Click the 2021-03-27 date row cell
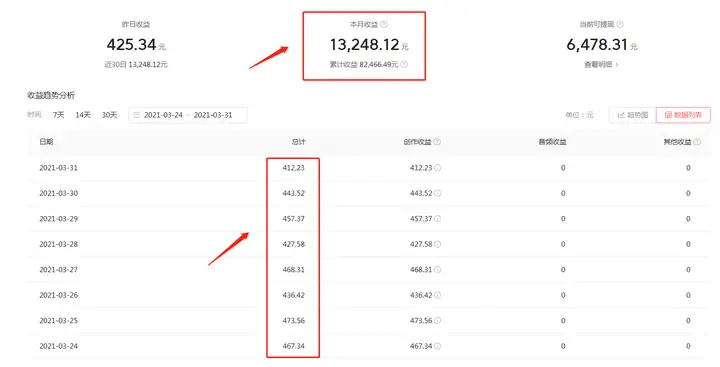 point(58,270)
